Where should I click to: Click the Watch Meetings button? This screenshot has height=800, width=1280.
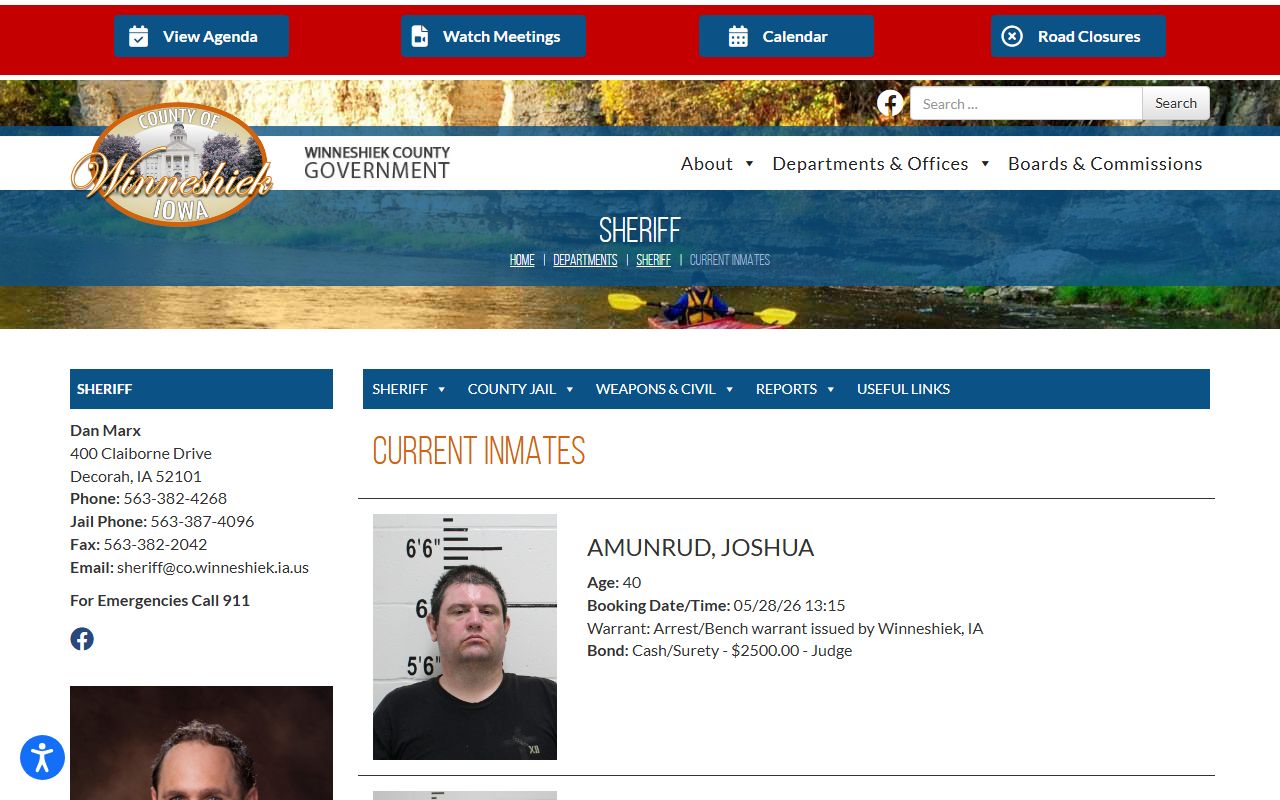click(493, 36)
